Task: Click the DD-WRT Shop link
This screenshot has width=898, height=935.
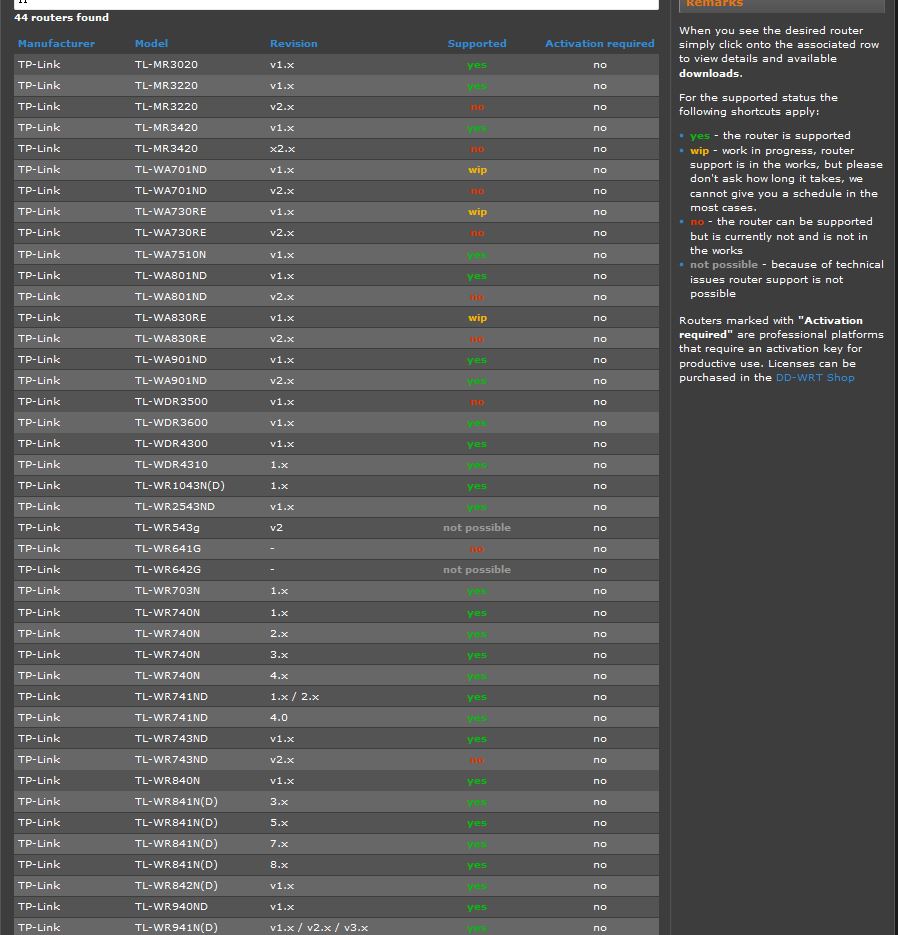Action: tap(814, 378)
